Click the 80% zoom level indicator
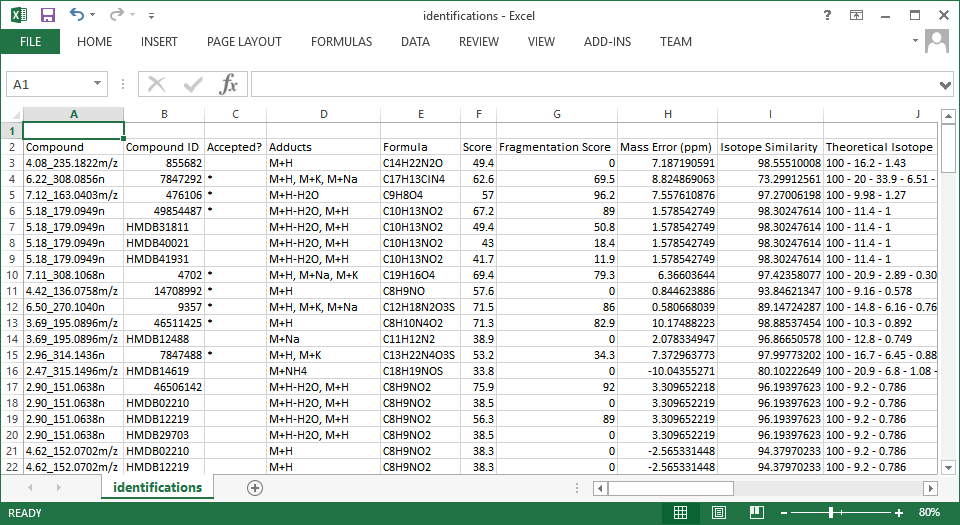 [x=929, y=512]
